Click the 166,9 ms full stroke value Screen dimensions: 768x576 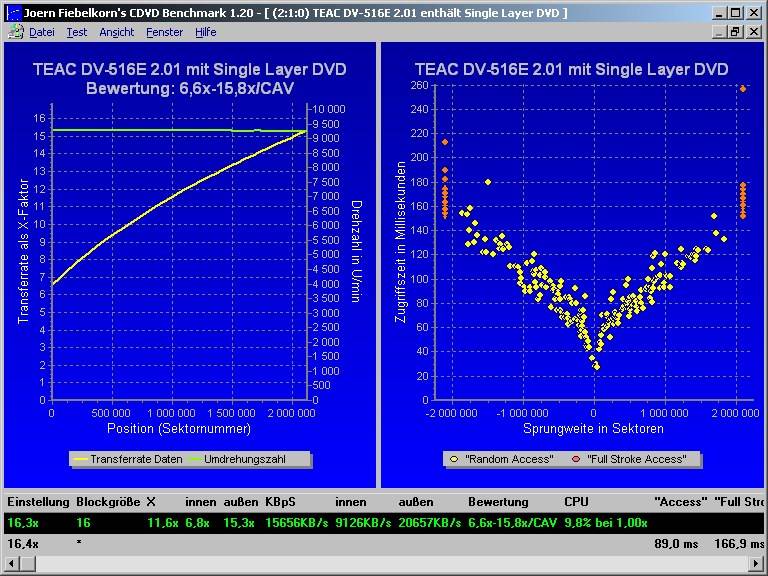click(739, 544)
